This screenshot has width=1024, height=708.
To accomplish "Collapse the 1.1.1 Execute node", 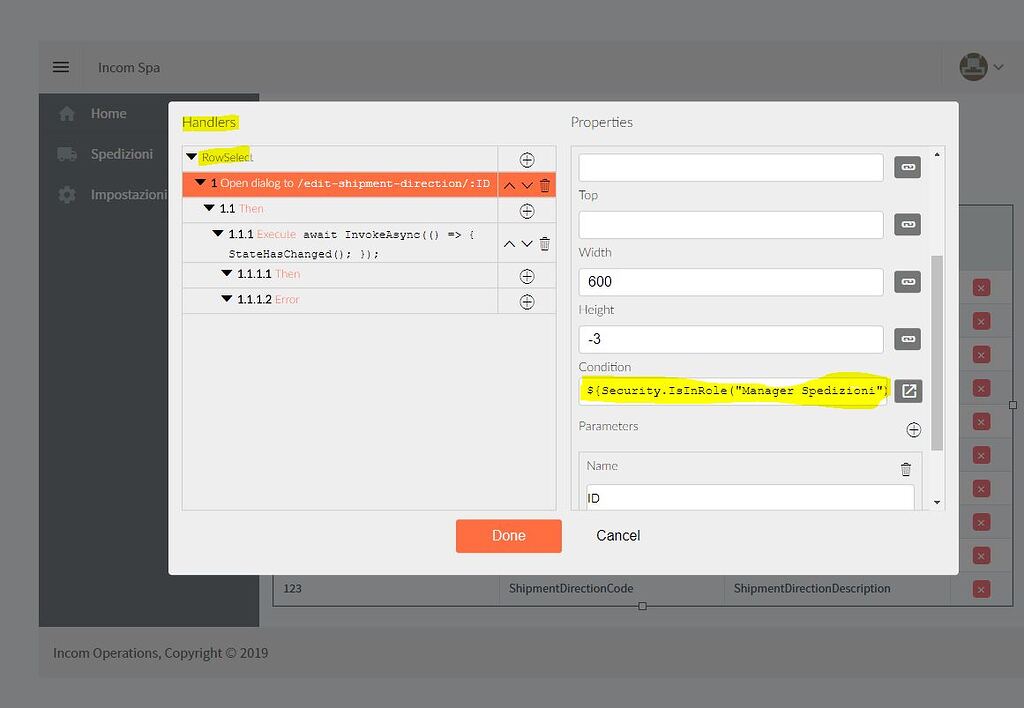I will (x=217, y=234).
